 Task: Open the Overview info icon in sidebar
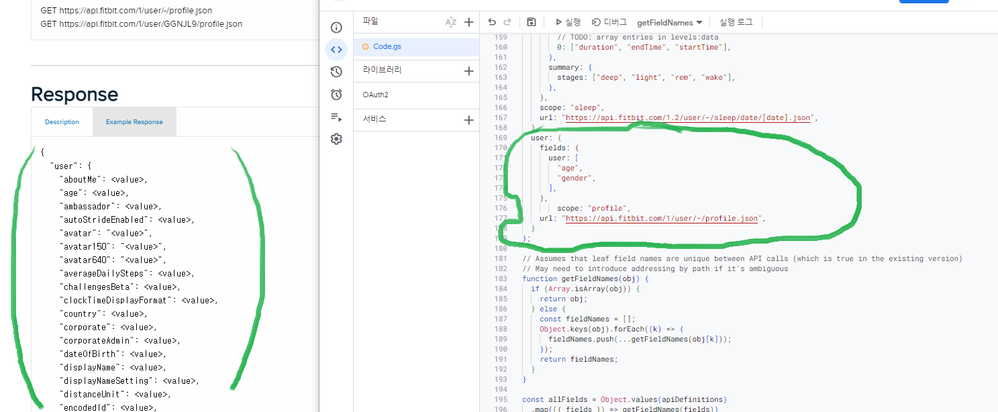tap(336, 27)
